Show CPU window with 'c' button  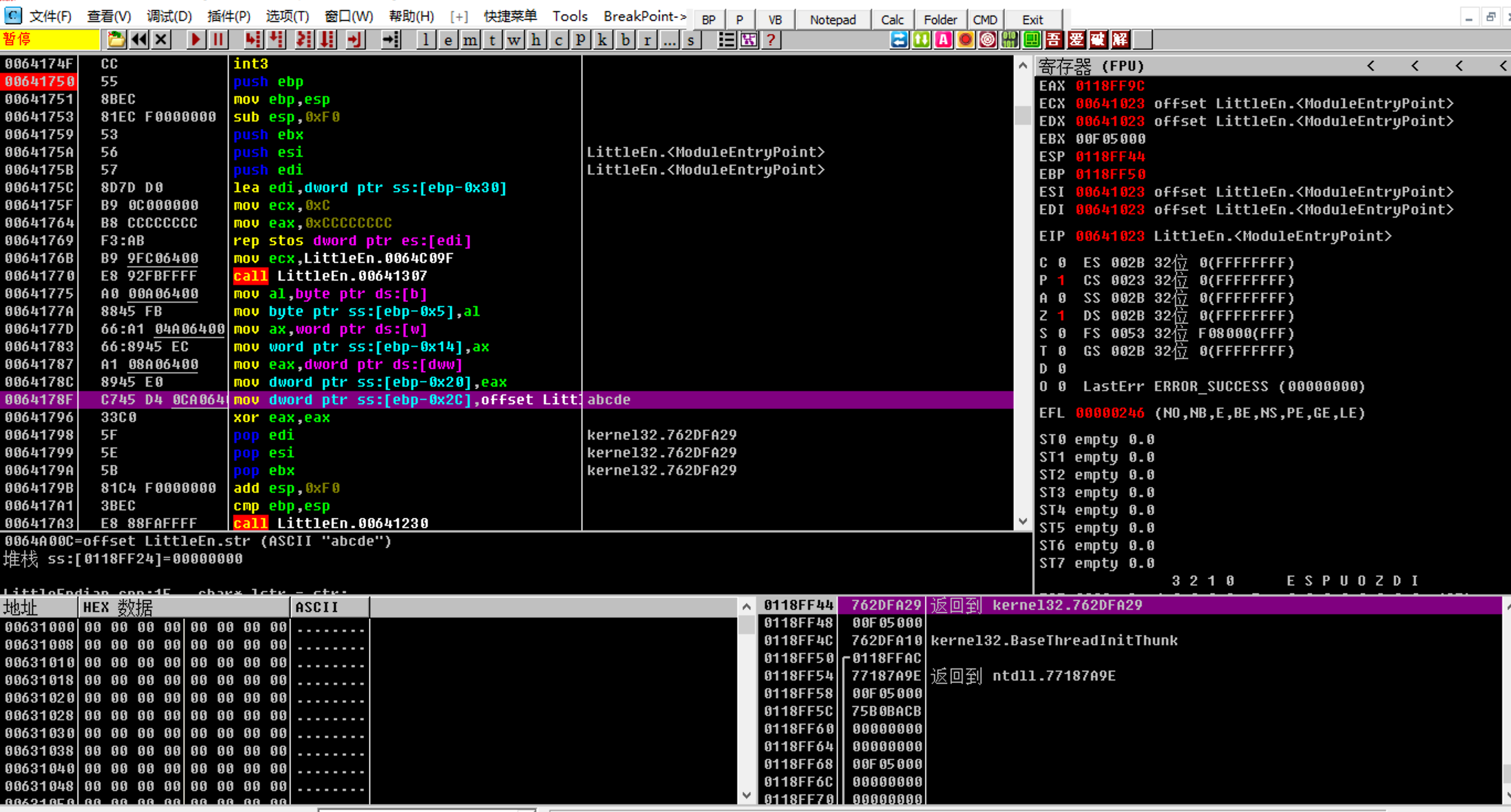click(x=558, y=40)
